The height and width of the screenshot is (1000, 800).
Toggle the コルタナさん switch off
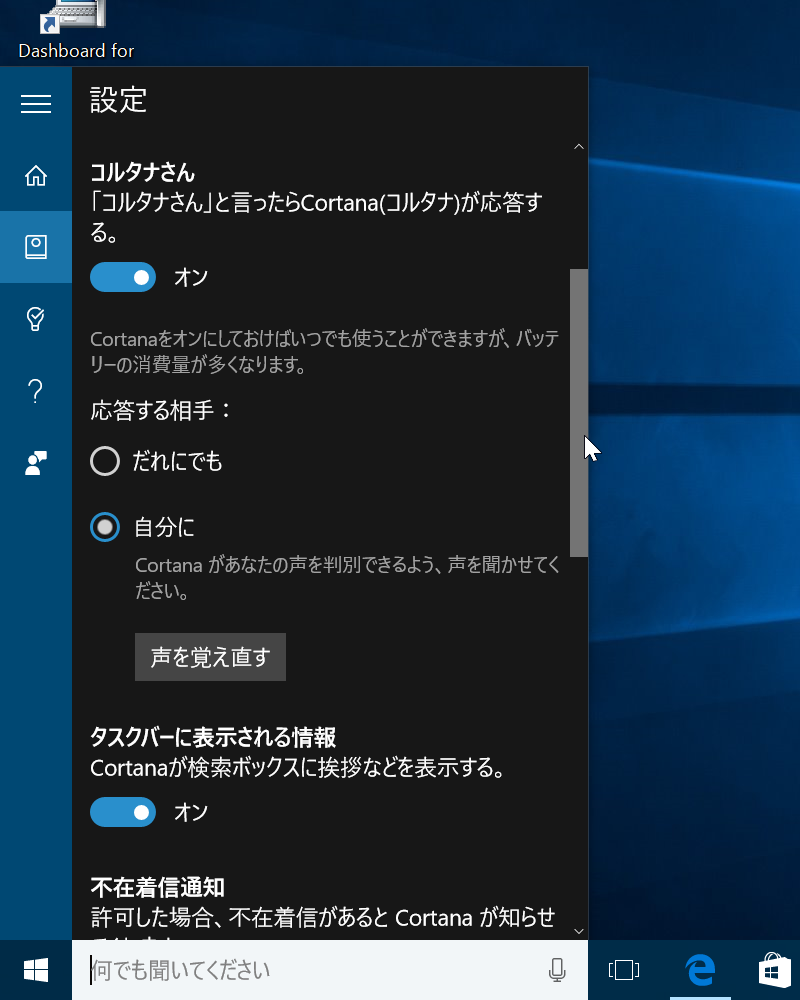(x=122, y=277)
